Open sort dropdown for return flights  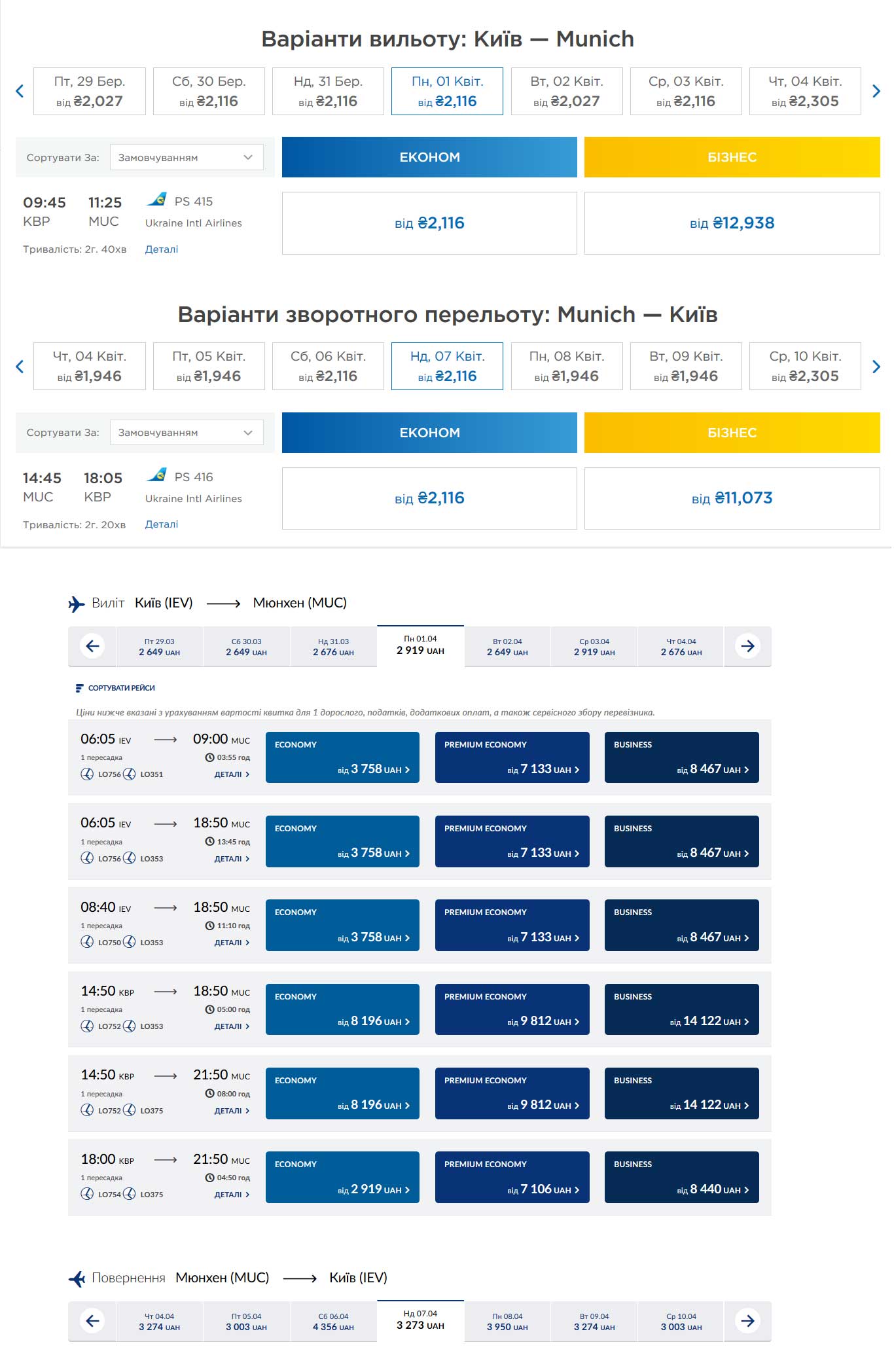click(187, 433)
